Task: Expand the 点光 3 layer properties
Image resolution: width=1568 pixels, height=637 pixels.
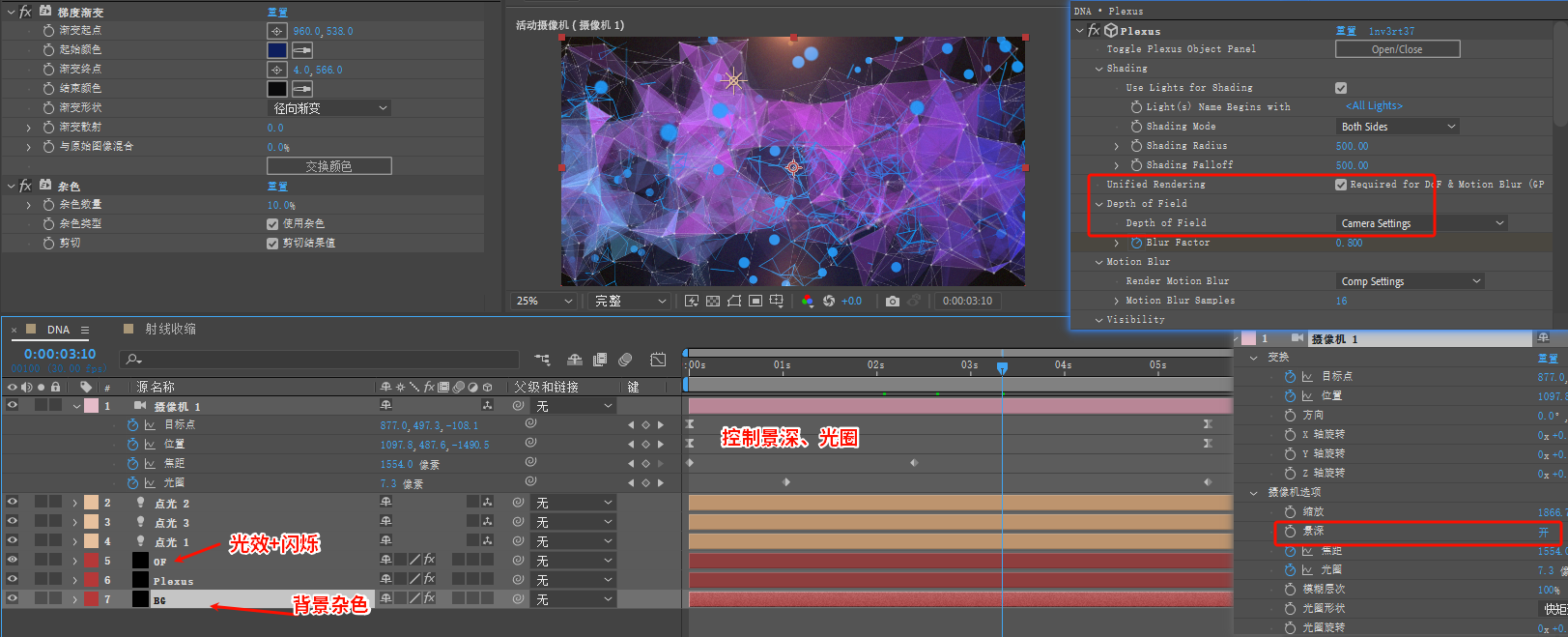Action: (74, 522)
